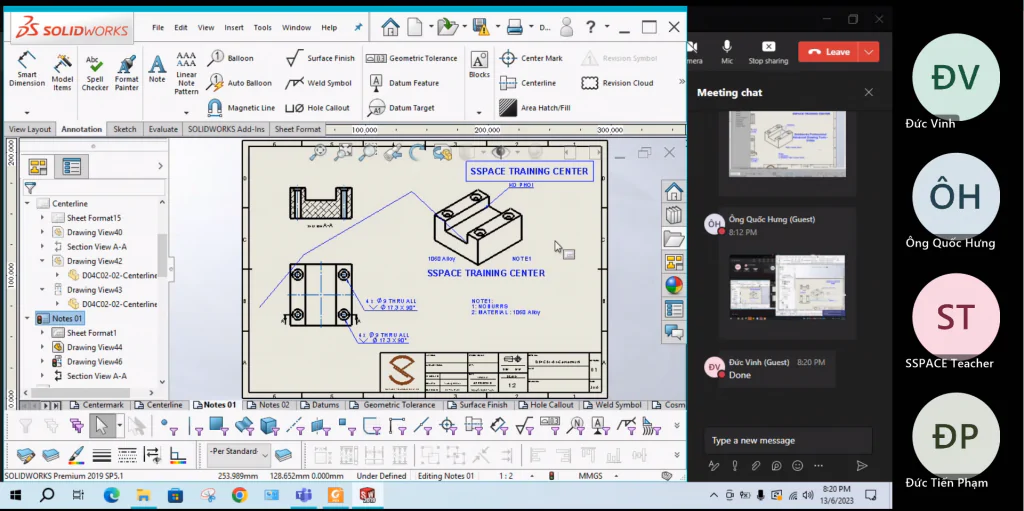
Task: Choose the Magnetic Line tool
Action: (x=241, y=108)
